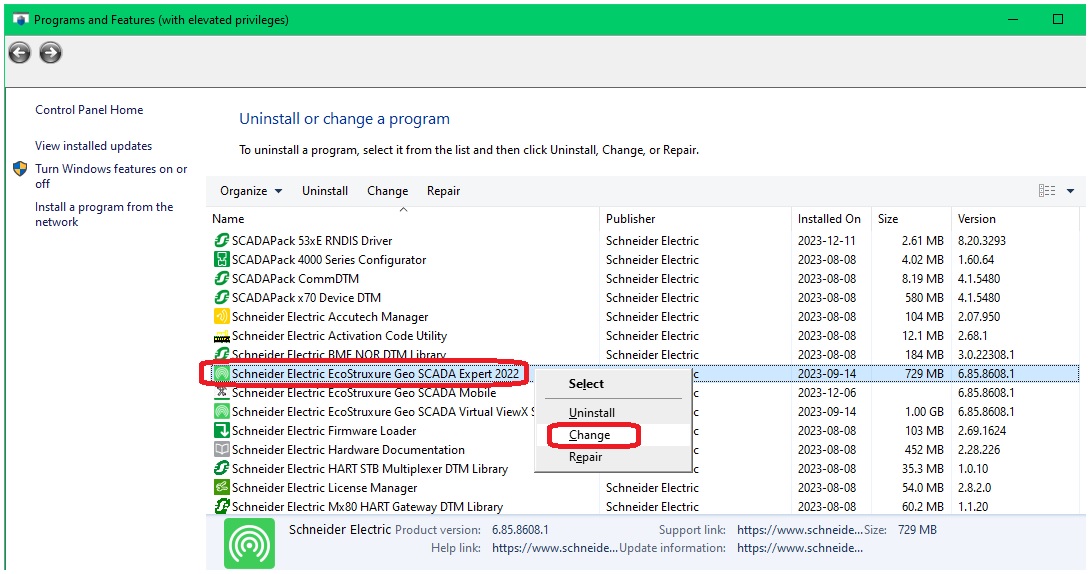This screenshot has height=574, width=1091.
Task: Click the SCADAPack 4000 Series Configurator icon
Action: [x=221, y=260]
